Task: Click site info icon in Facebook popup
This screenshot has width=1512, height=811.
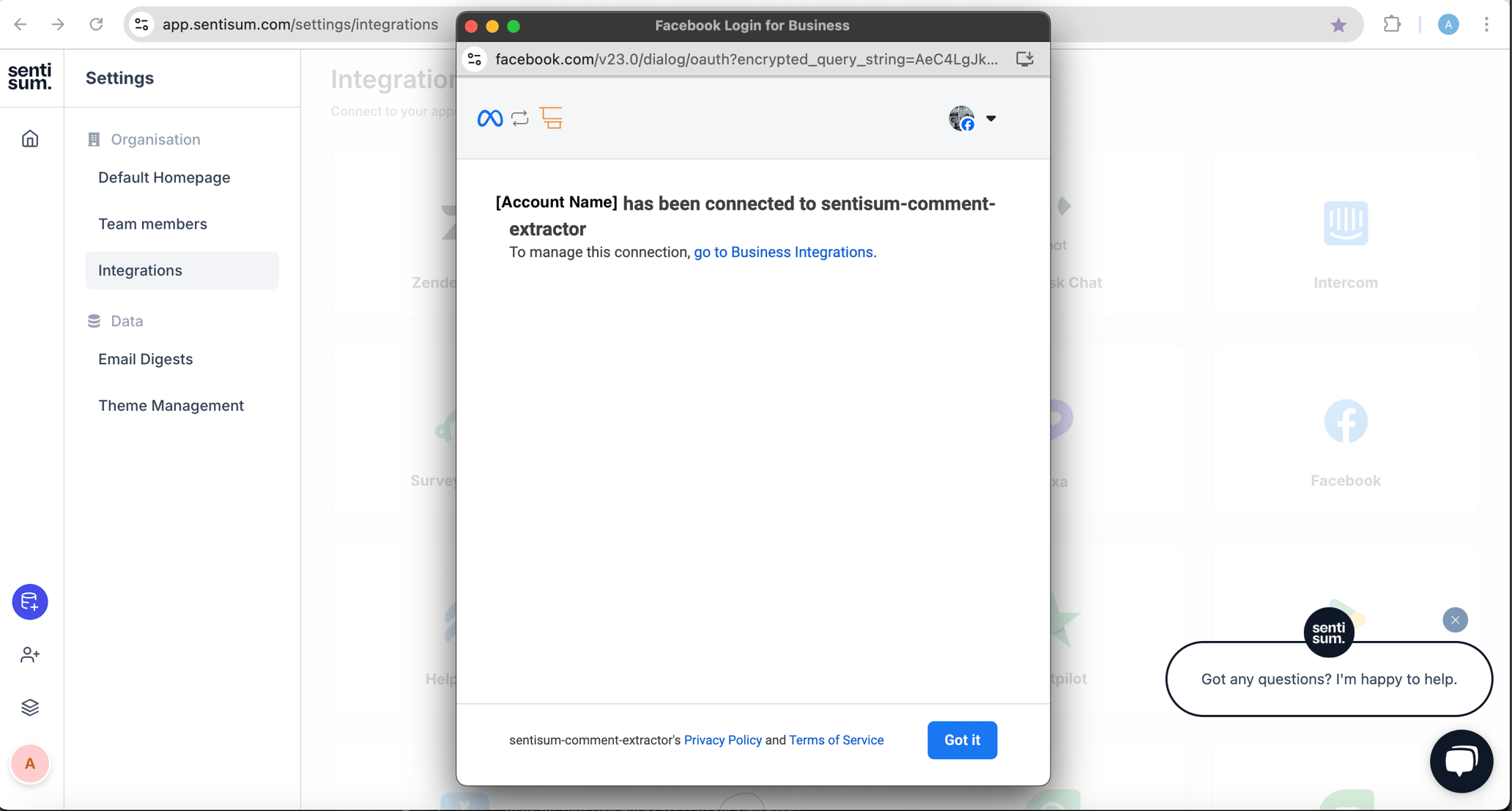Action: (x=475, y=59)
